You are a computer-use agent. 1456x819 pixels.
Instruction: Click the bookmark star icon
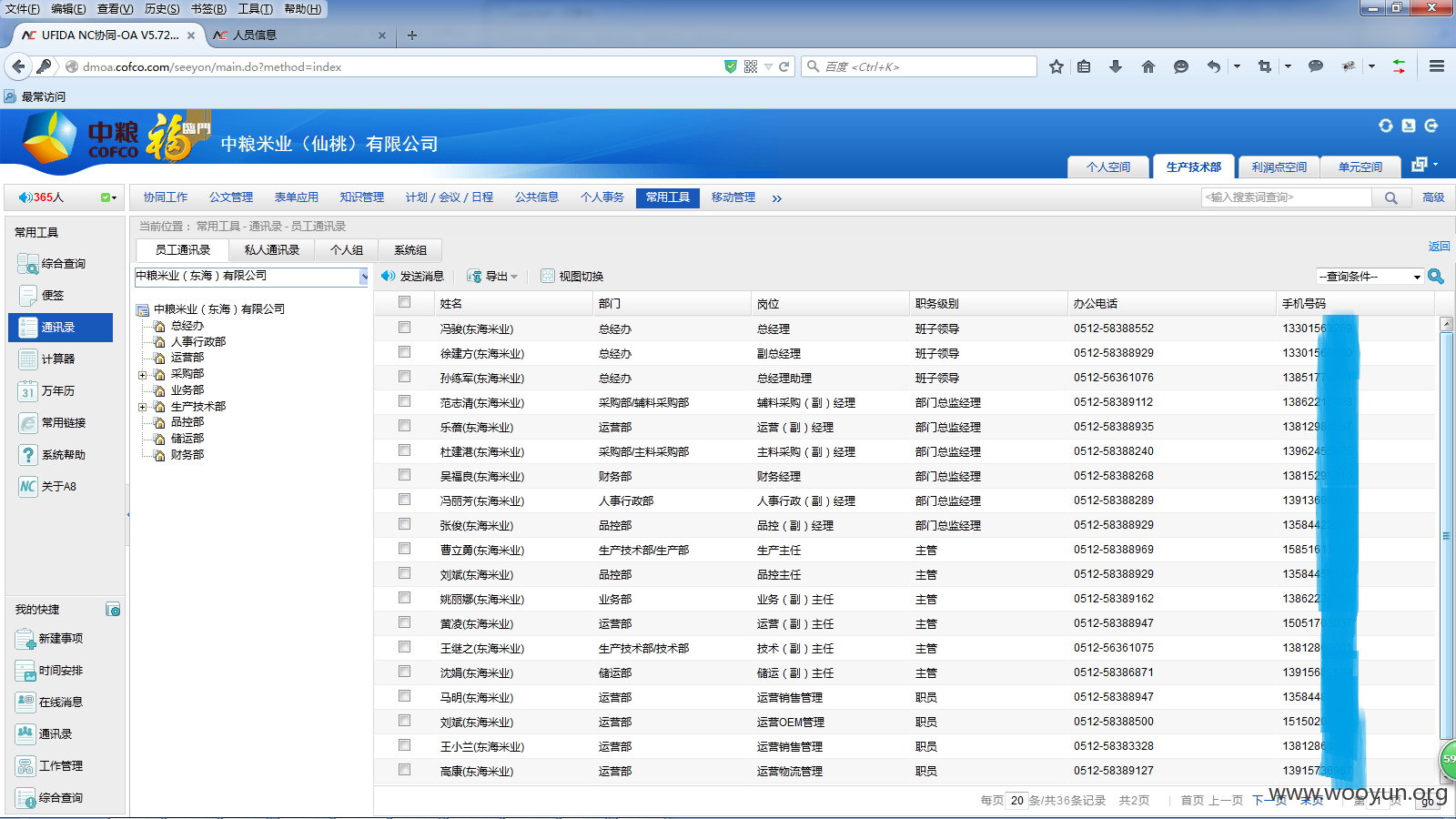[x=1057, y=66]
